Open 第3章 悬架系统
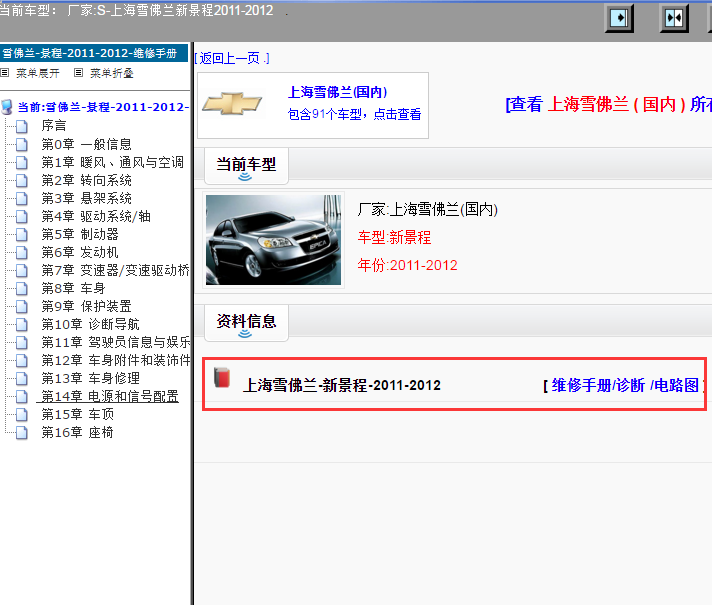 click(x=86, y=198)
